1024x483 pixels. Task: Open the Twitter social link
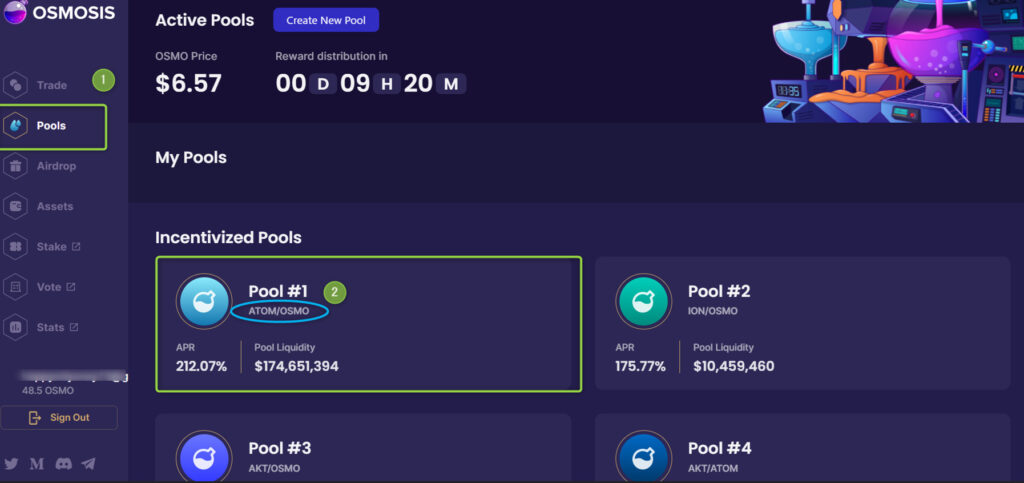coord(11,463)
